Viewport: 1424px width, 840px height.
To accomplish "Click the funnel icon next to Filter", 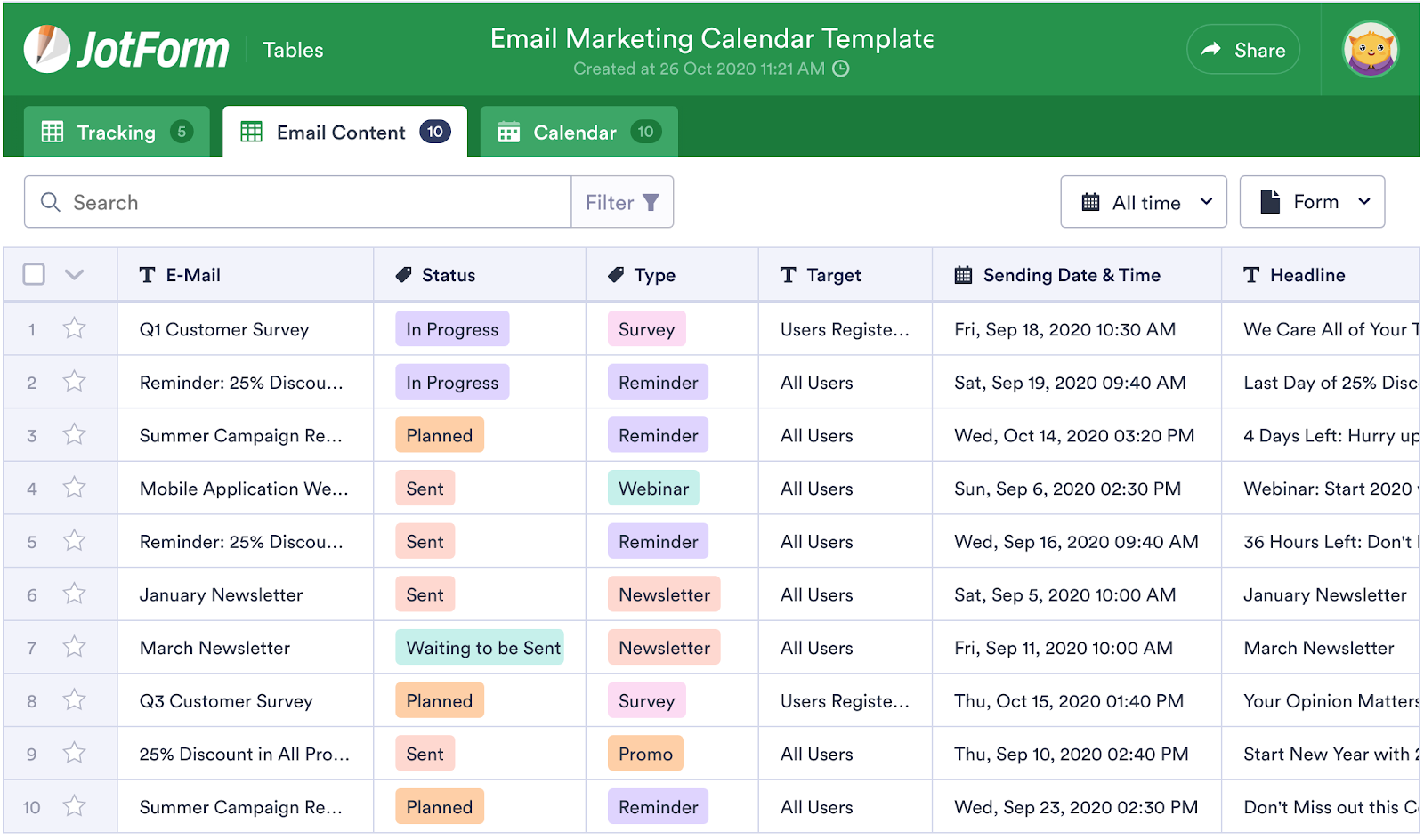I will 652,202.
